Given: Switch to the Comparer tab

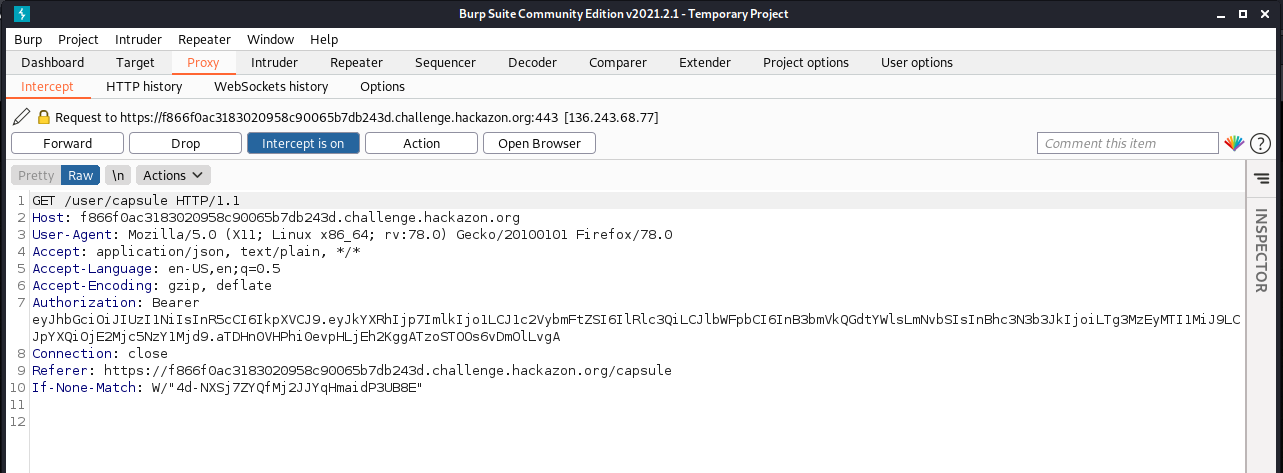Looking at the screenshot, I should pos(617,62).
